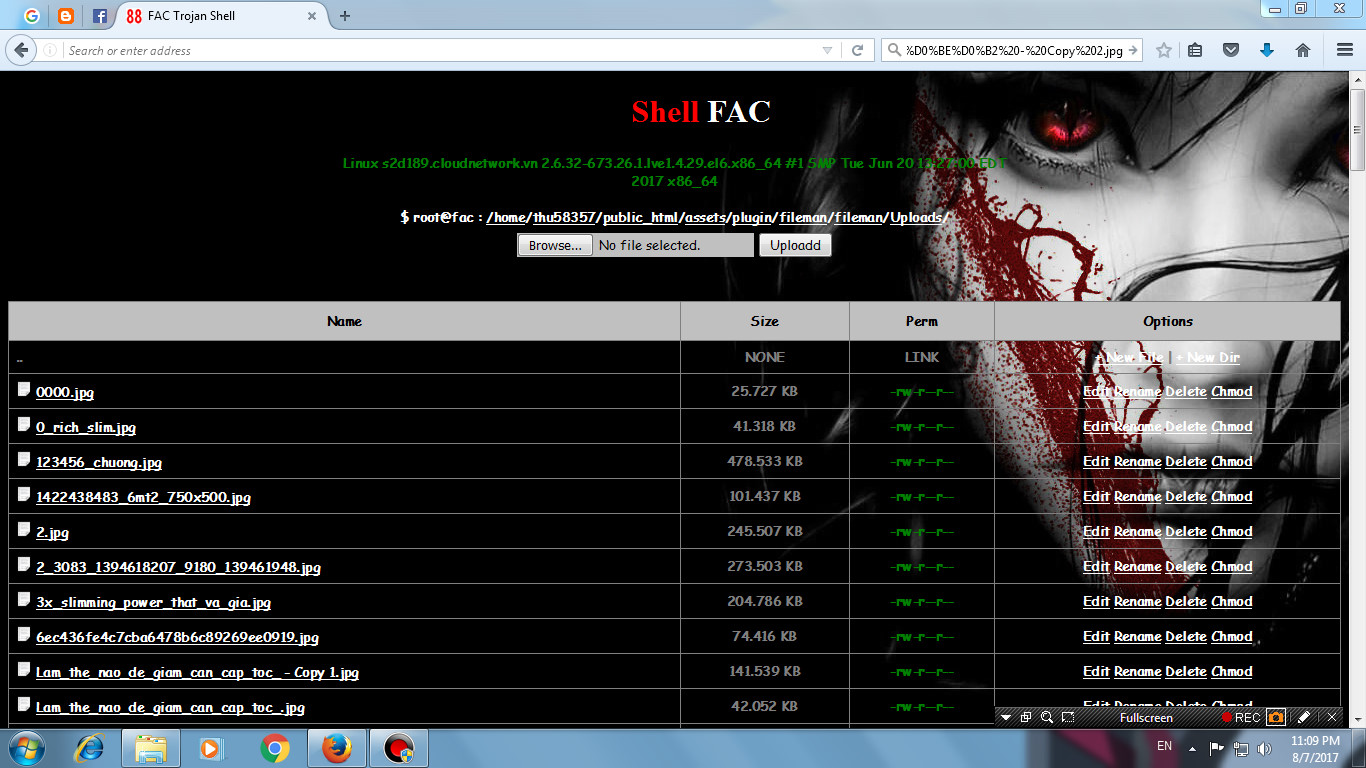1366x768 pixels.
Task: Rename the 0_rich_slim.jpg file
Action: point(1138,426)
